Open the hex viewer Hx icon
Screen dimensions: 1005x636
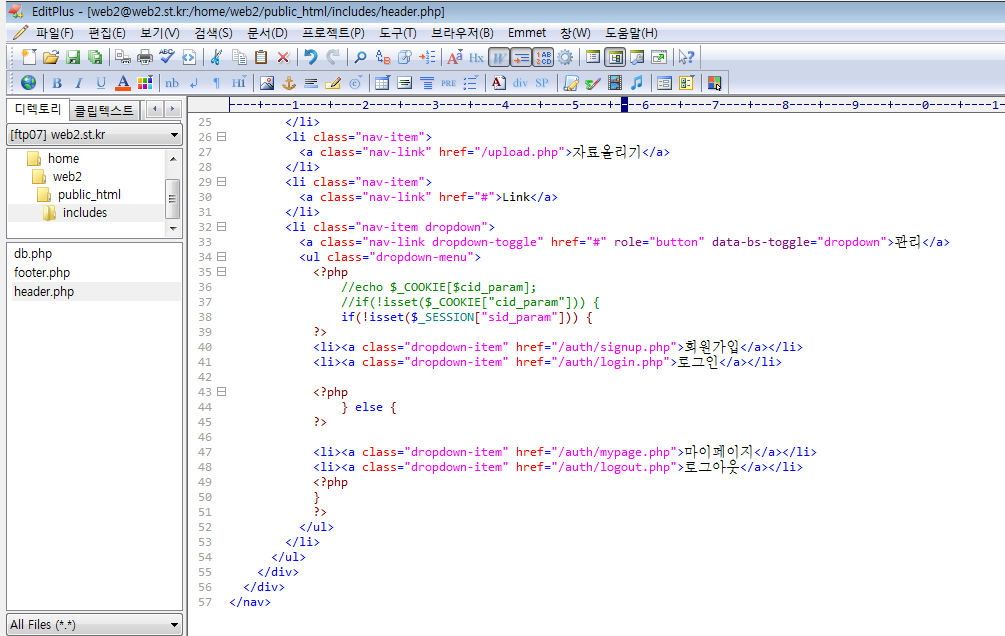tap(476, 57)
